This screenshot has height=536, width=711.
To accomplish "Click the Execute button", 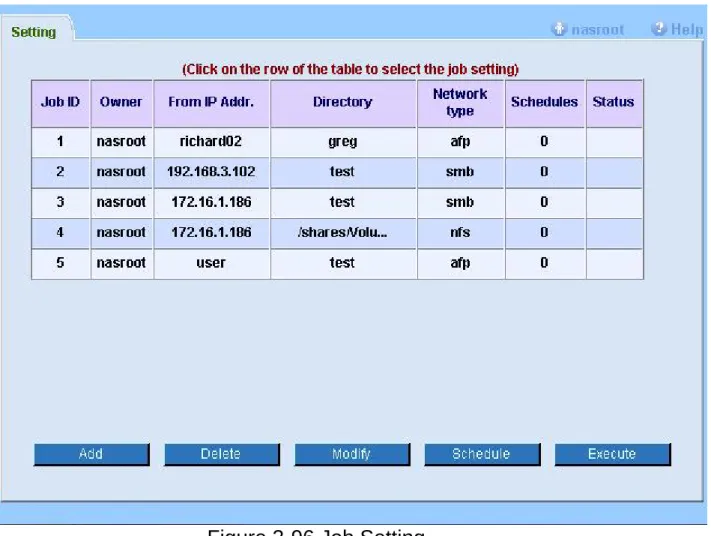I will point(612,454).
